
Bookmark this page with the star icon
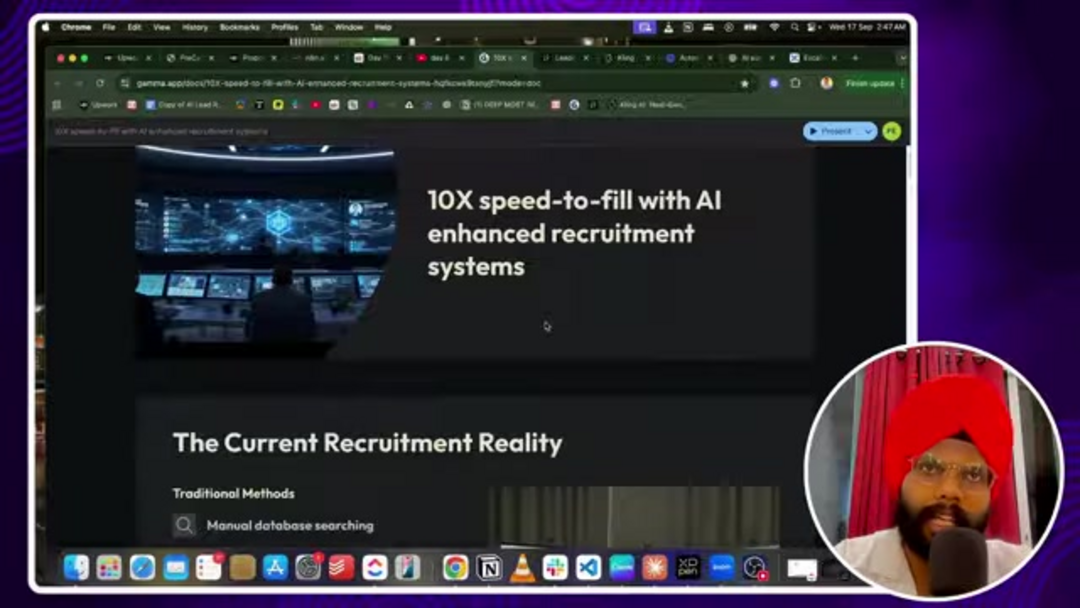(x=745, y=84)
